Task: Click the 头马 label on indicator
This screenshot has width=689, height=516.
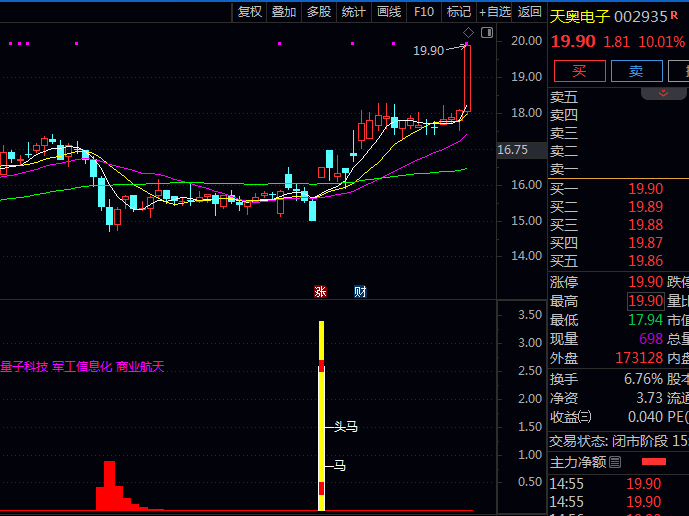Action: [x=346, y=427]
